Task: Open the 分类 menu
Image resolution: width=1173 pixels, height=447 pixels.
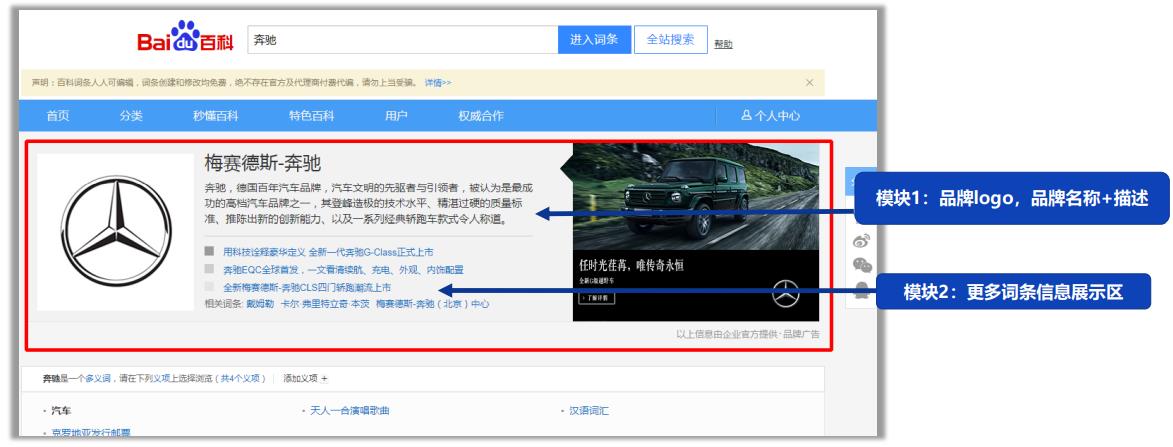Action: click(x=131, y=116)
